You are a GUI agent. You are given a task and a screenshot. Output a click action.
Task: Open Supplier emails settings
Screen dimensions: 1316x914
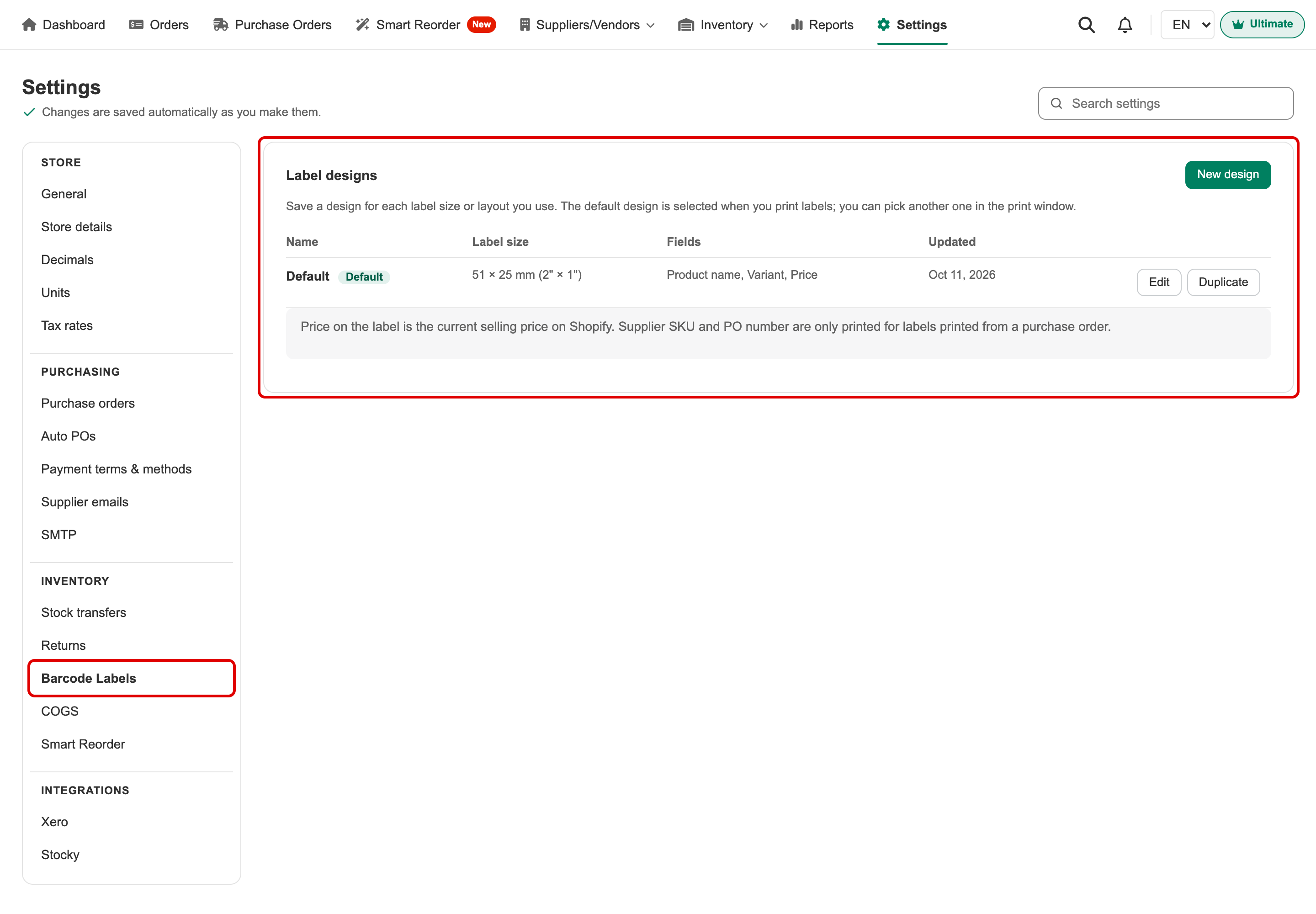85,502
